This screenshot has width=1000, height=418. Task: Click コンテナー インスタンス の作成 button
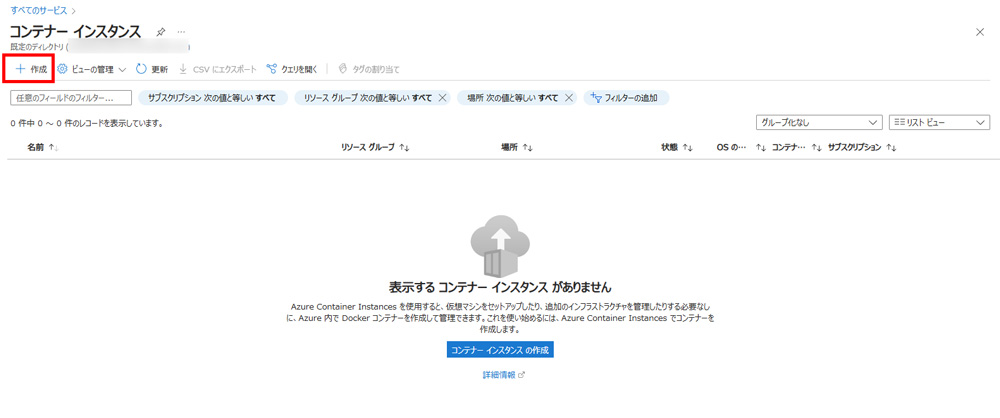tap(500, 350)
